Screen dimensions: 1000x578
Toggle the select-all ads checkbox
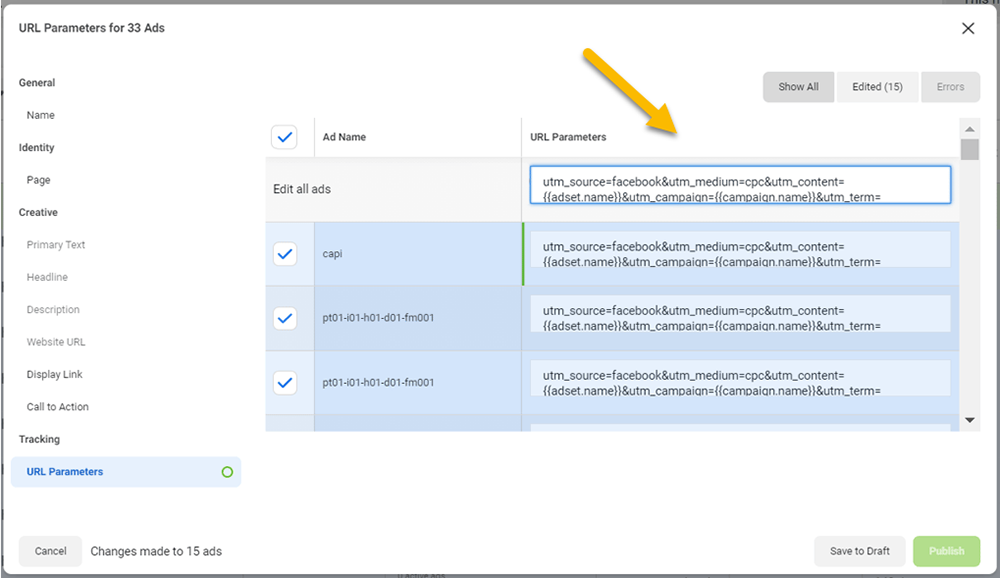point(285,138)
